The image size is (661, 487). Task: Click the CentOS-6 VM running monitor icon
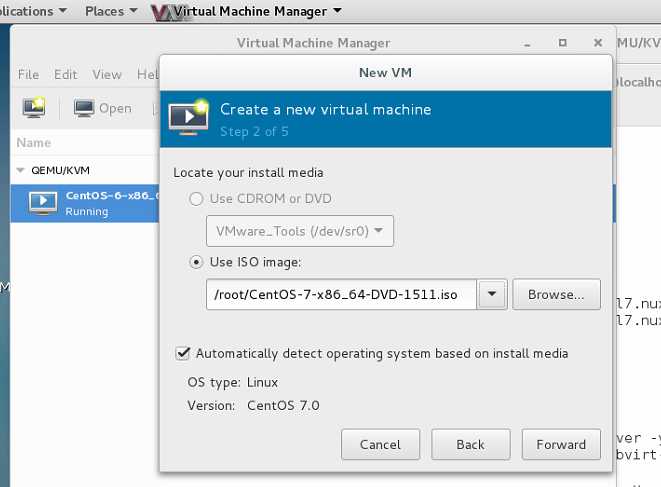pos(43,202)
